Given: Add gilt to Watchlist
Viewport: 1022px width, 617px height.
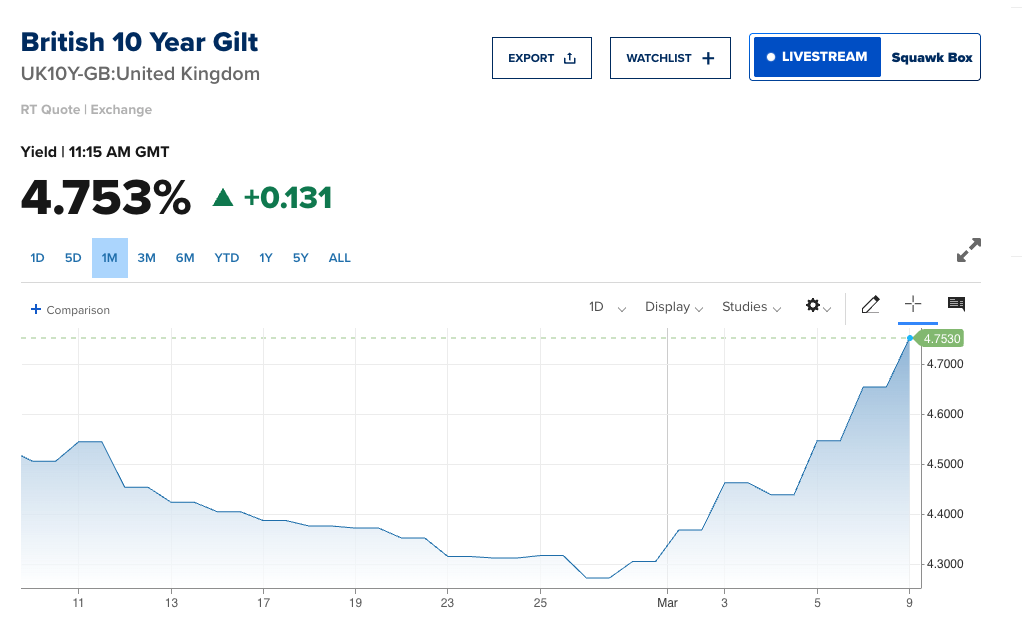Looking at the screenshot, I should tap(671, 58).
